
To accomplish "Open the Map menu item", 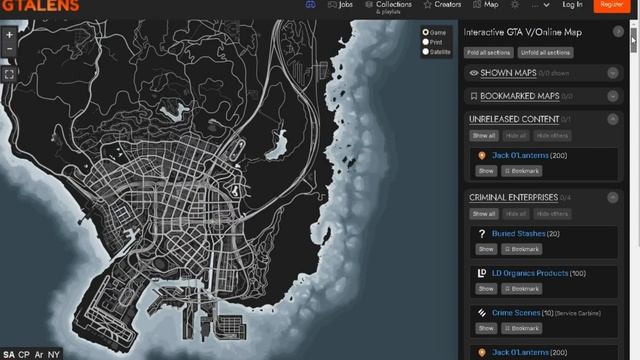I will click(486, 4).
